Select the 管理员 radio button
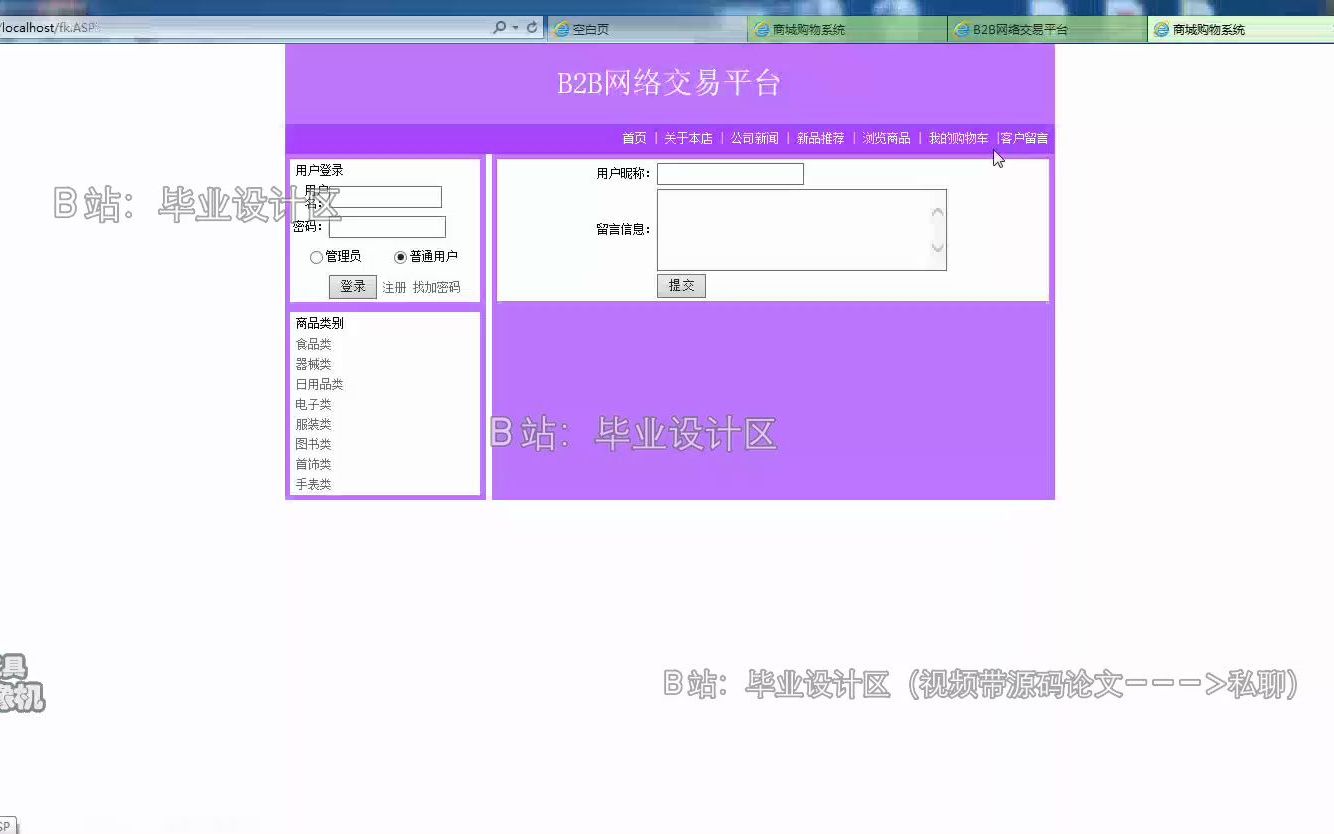 (316, 257)
